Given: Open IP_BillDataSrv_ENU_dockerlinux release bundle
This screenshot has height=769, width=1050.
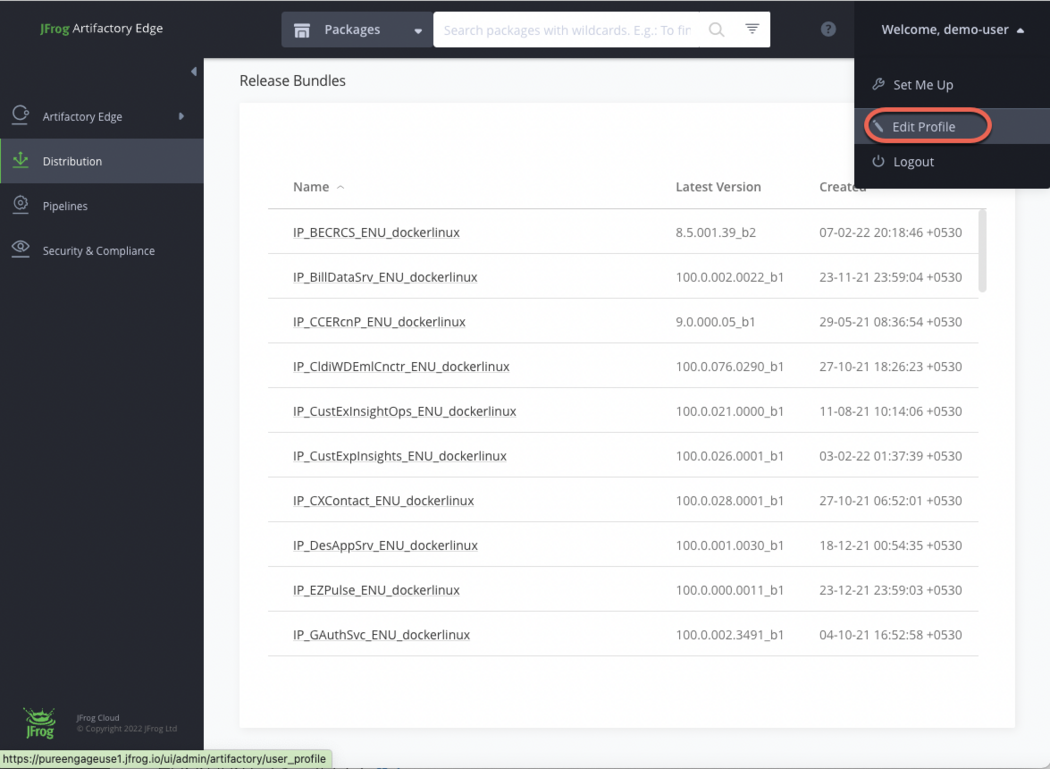Looking at the screenshot, I should (x=384, y=277).
